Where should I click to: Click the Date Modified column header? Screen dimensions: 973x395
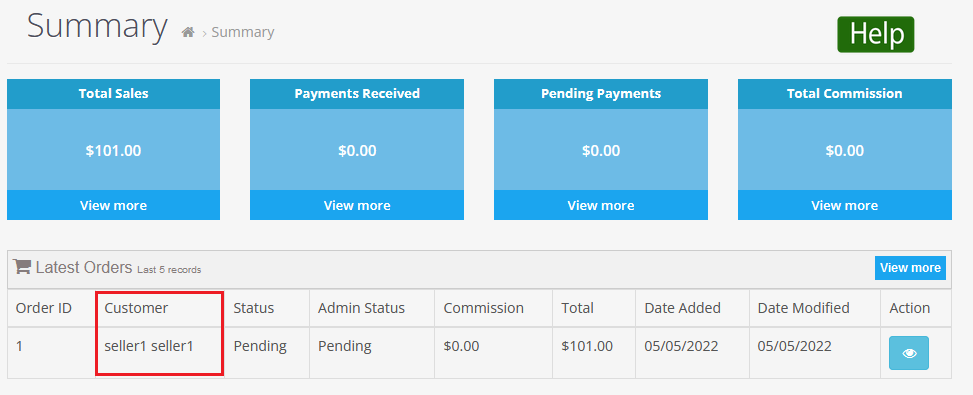tap(804, 308)
